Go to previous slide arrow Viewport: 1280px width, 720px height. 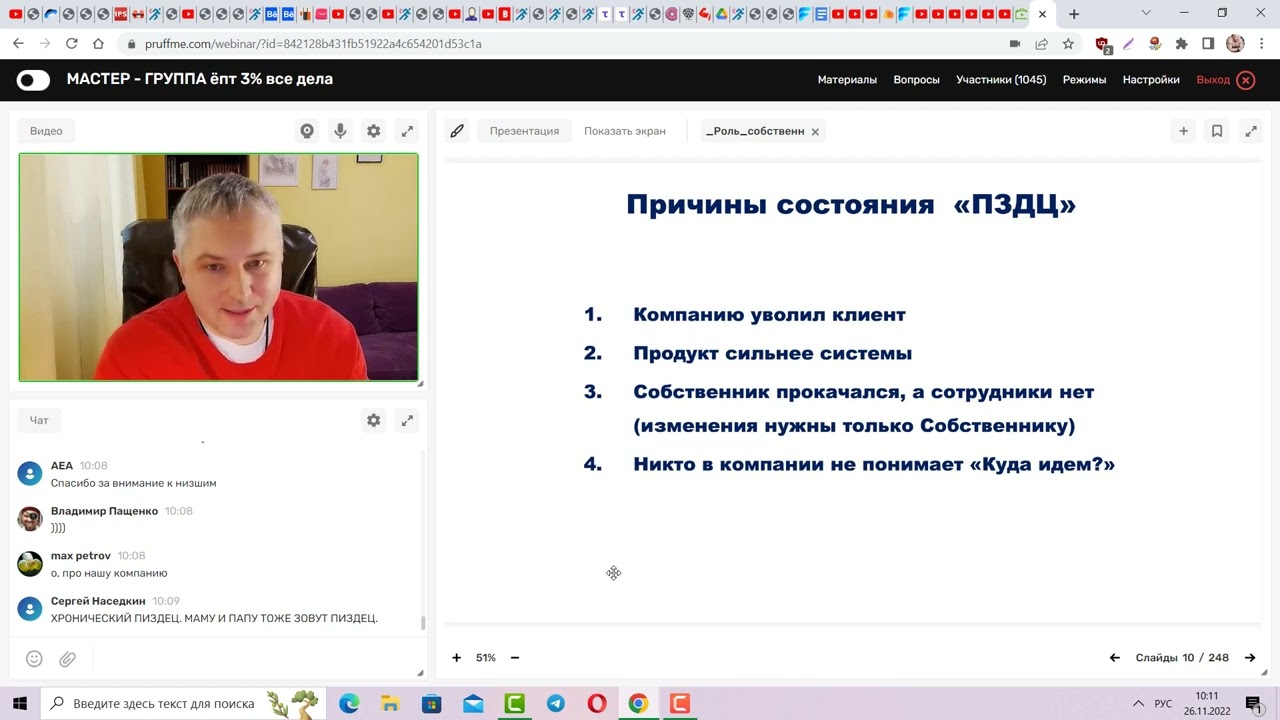click(x=1114, y=658)
